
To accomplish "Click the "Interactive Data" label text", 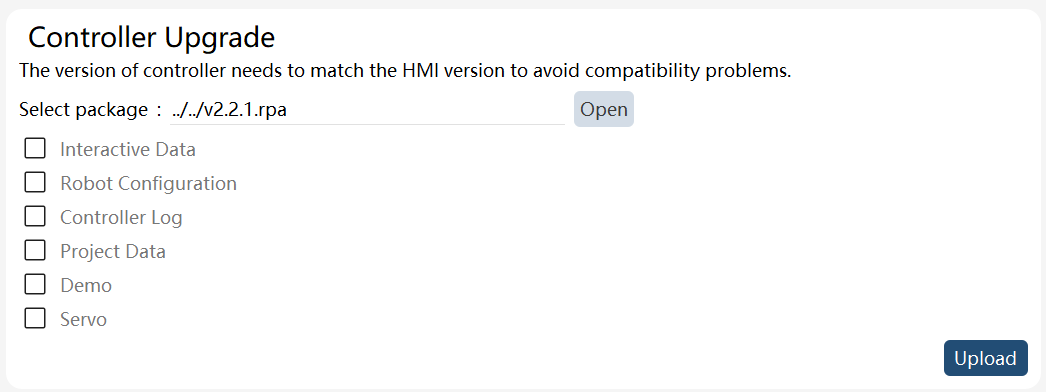I will (128, 149).
